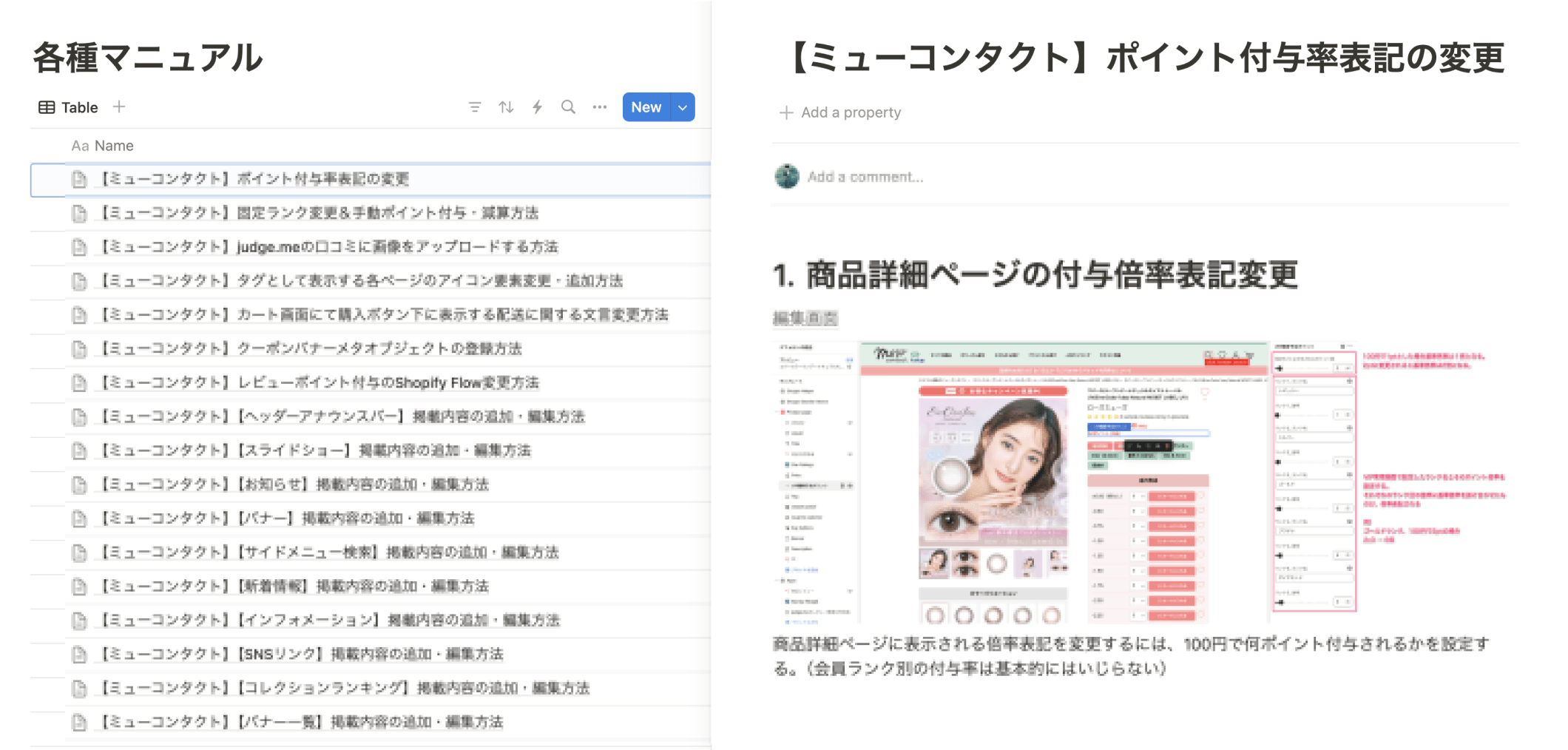Click heading 1. 商品詳細ページの付与倍率表記変更
Image resolution: width=1568 pixels, height=750 pixels.
click(1035, 274)
